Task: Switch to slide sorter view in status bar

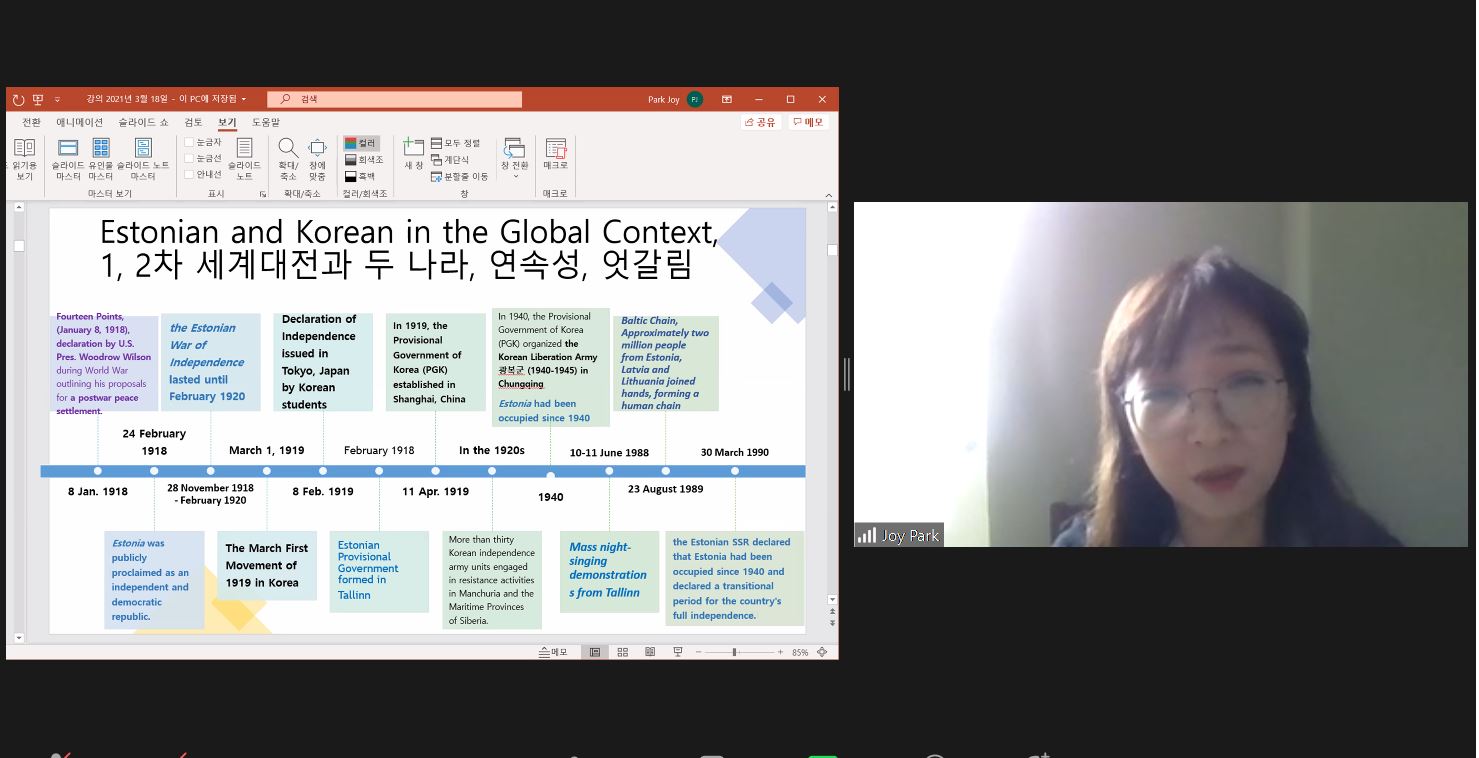Action: 622,652
